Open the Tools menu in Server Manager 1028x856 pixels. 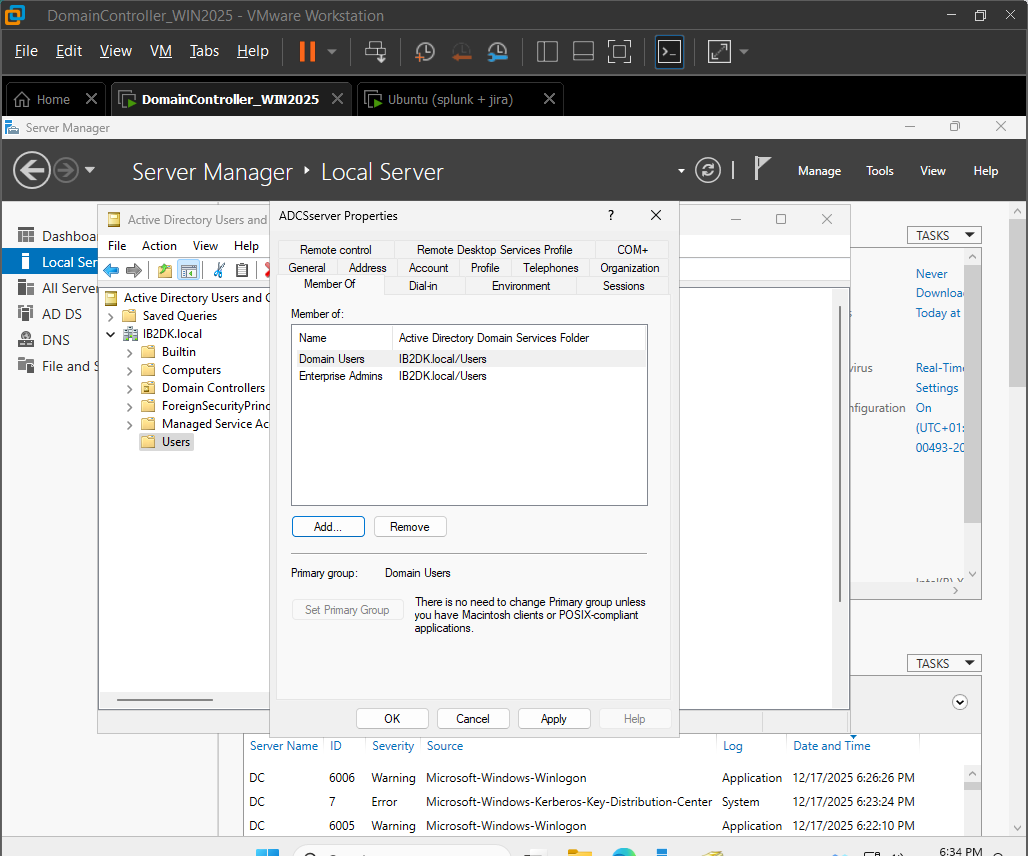pyautogui.click(x=880, y=171)
